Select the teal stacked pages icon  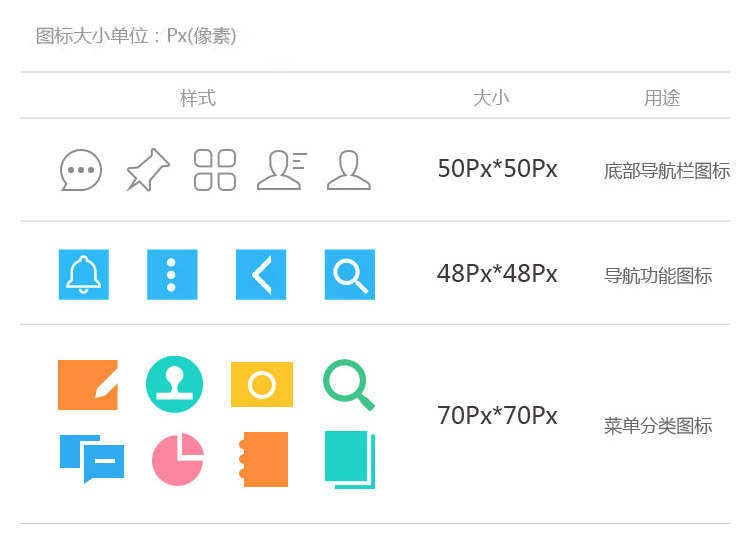(350, 460)
